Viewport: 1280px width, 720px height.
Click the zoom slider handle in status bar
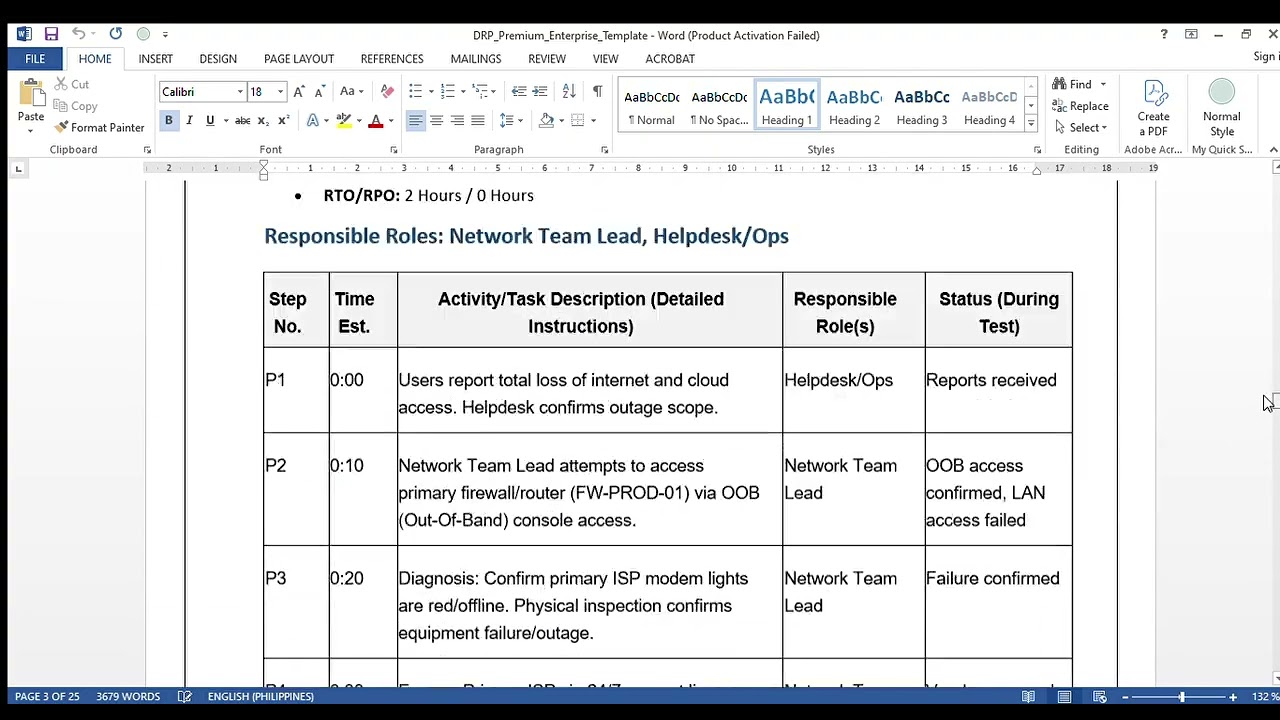pos(1182,697)
